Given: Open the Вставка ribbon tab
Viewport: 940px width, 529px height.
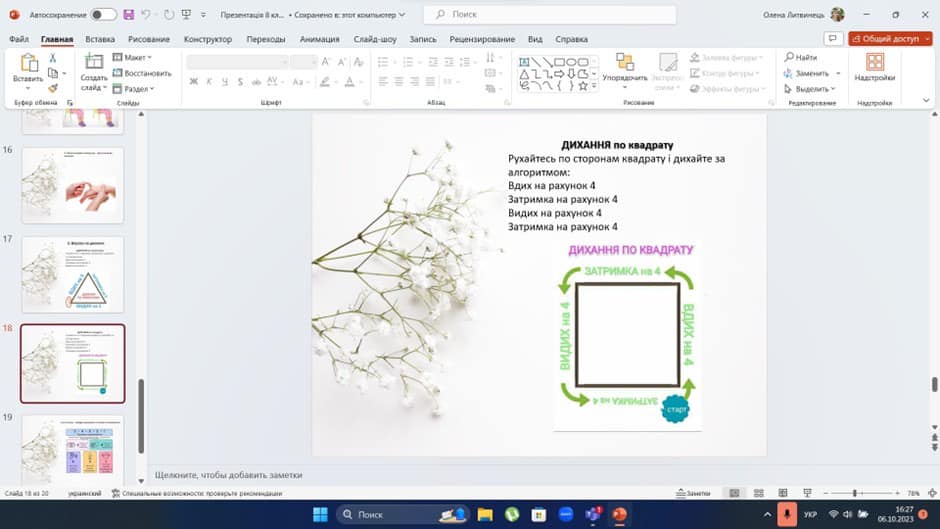Looking at the screenshot, I should tap(100, 39).
